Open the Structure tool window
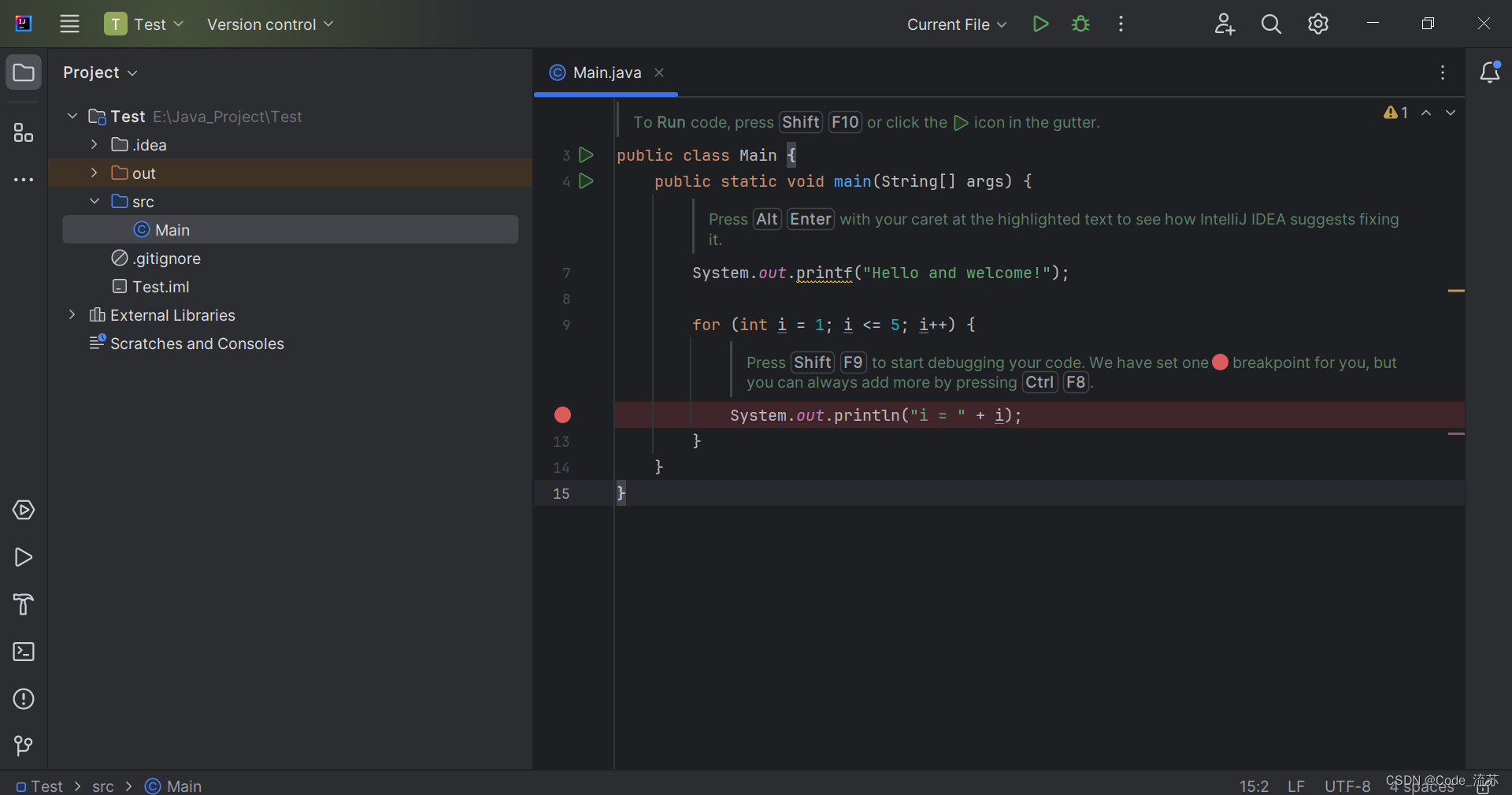The height and width of the screenshot is (795, 1512). click(x=24, y=132)
